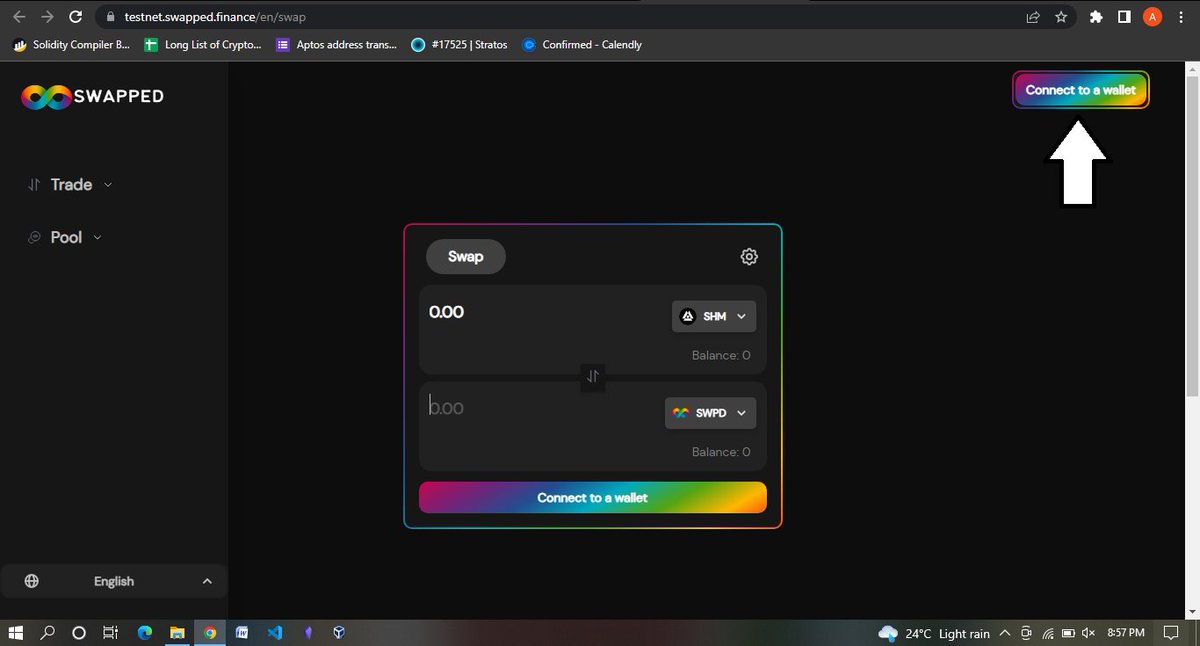Open the notification center icon

(1171, 633)
